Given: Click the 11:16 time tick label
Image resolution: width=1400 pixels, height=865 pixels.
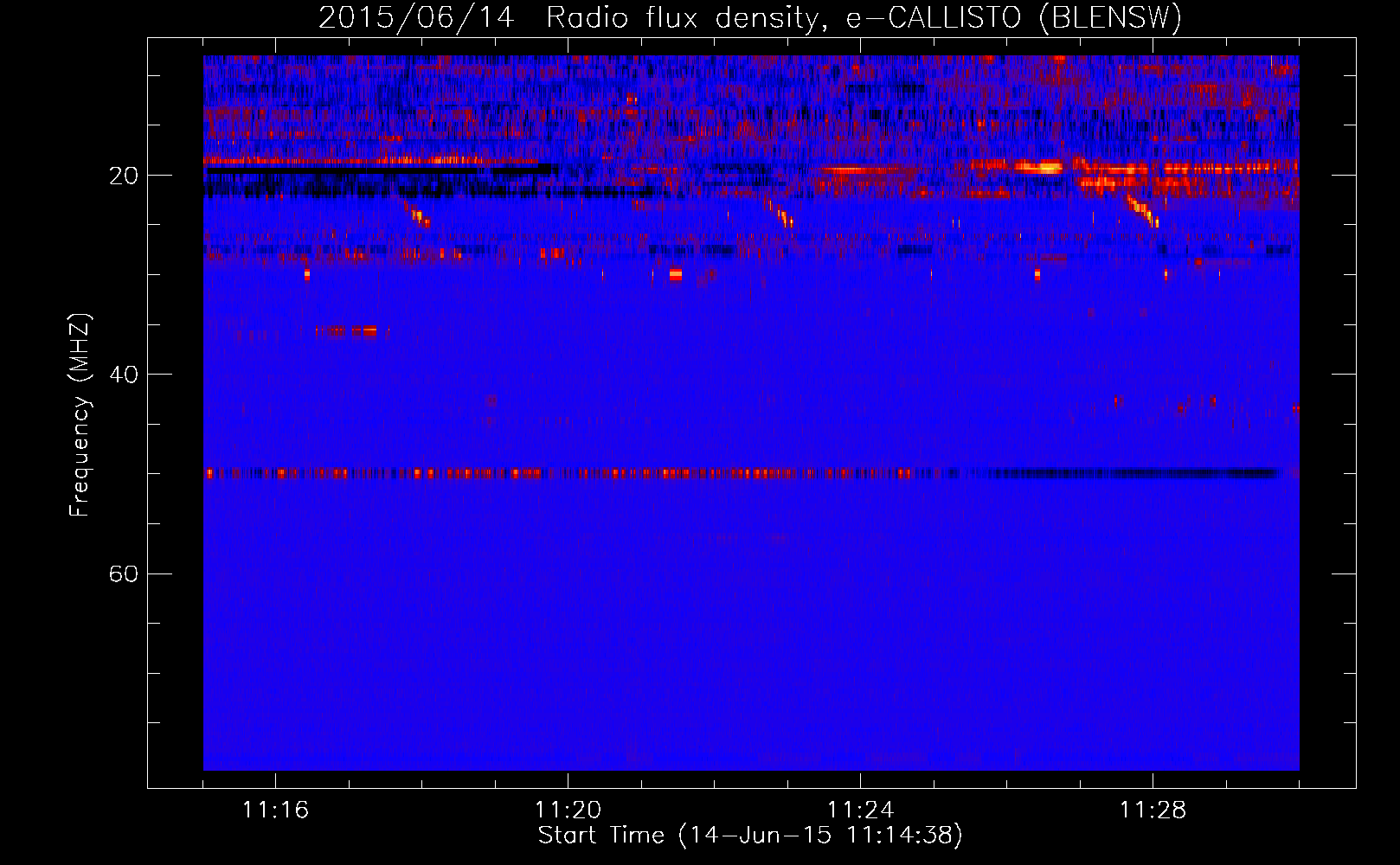Looking at the screenshot, I should click(x=275, y=810).
